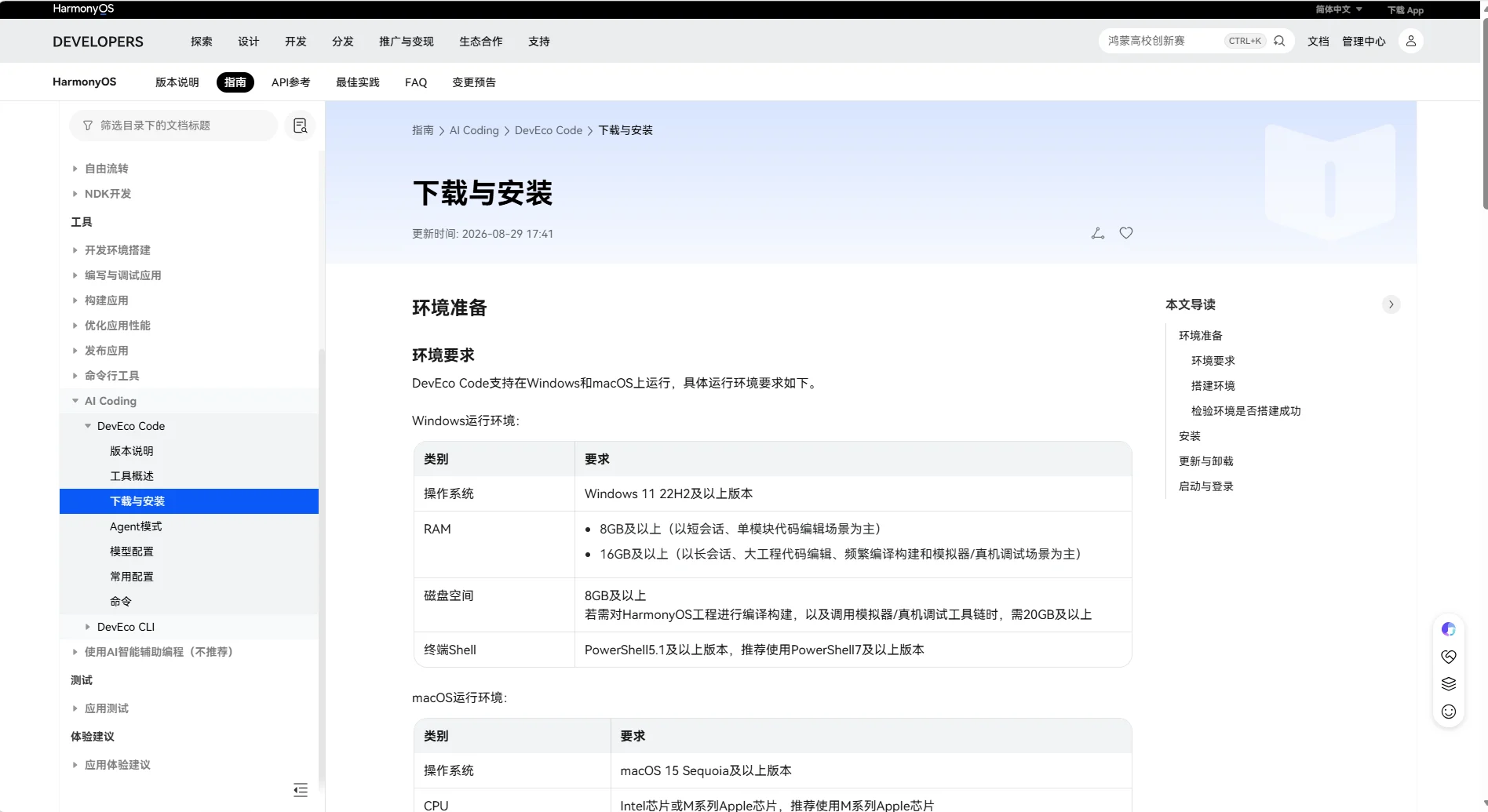Click the search magnifier icon
Viewport: 1488px width, 812px height.
point(1279,41)
